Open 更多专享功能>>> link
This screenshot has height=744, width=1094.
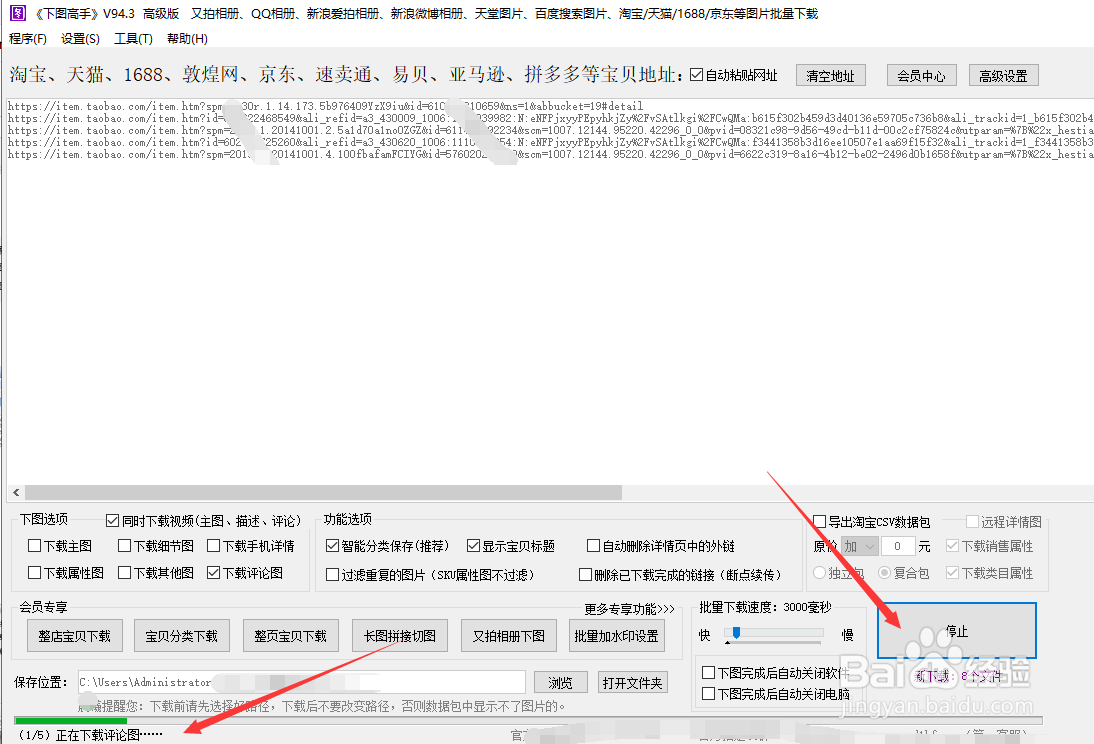(x=629, y=609)
